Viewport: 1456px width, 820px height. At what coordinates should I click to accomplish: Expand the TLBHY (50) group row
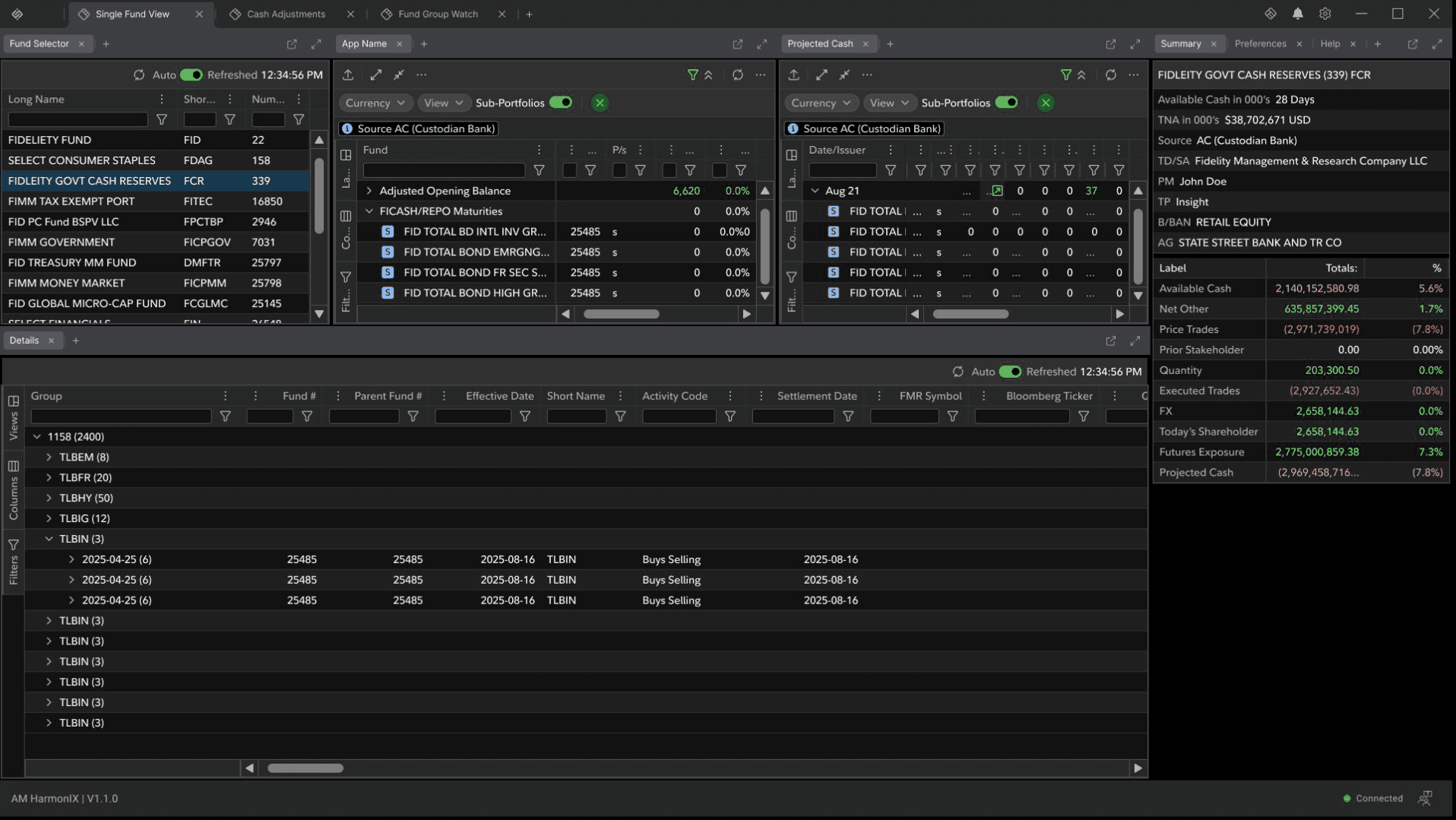49,498
